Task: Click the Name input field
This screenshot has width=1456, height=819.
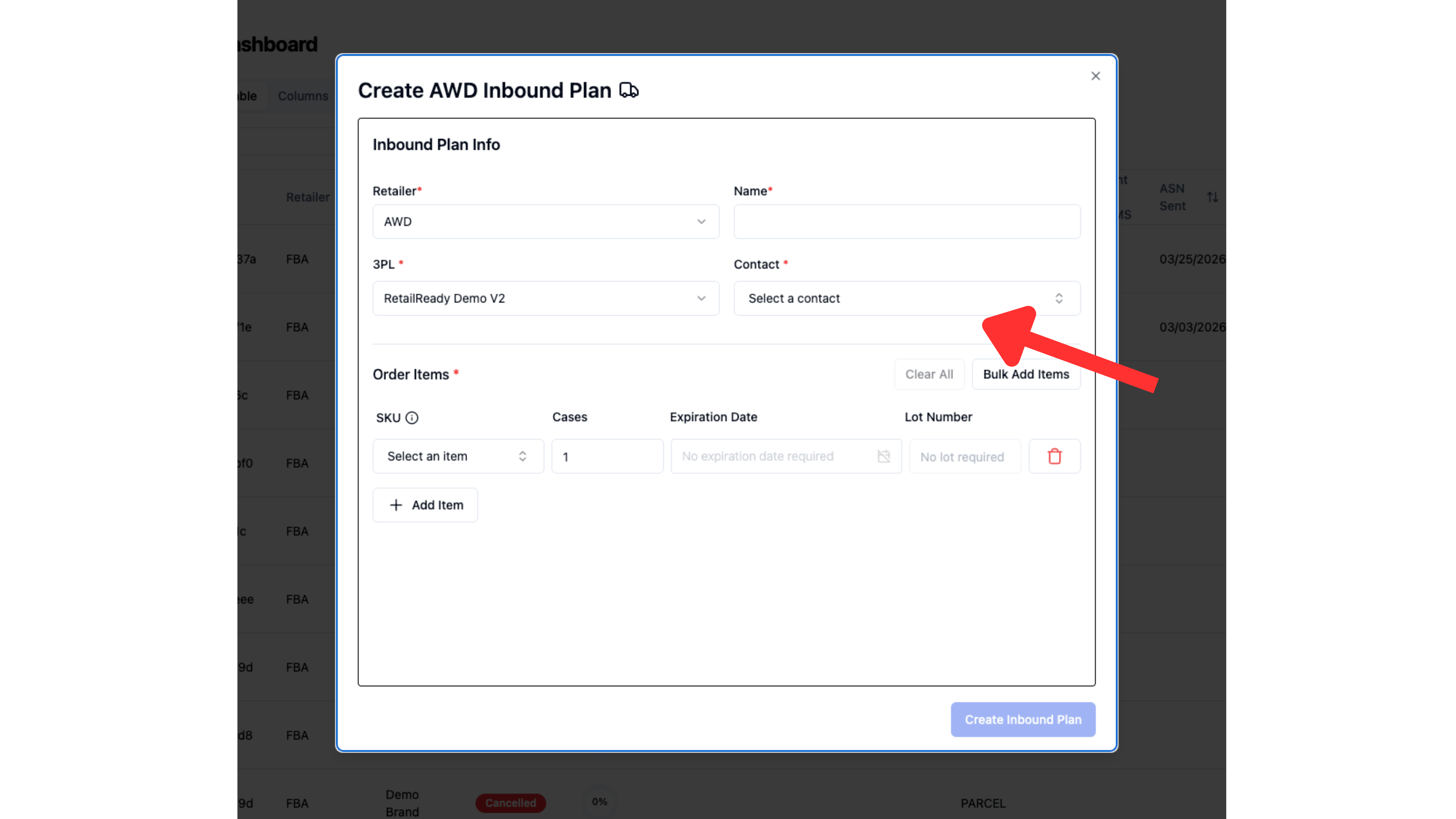Action: point(907,221)
